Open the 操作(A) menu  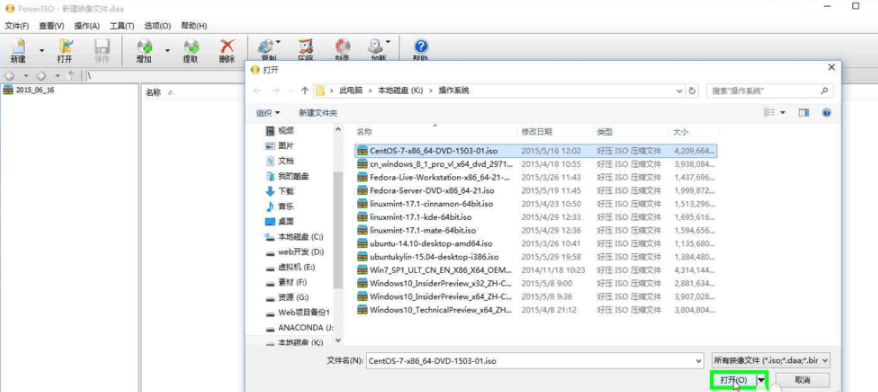tap(87, 26)
